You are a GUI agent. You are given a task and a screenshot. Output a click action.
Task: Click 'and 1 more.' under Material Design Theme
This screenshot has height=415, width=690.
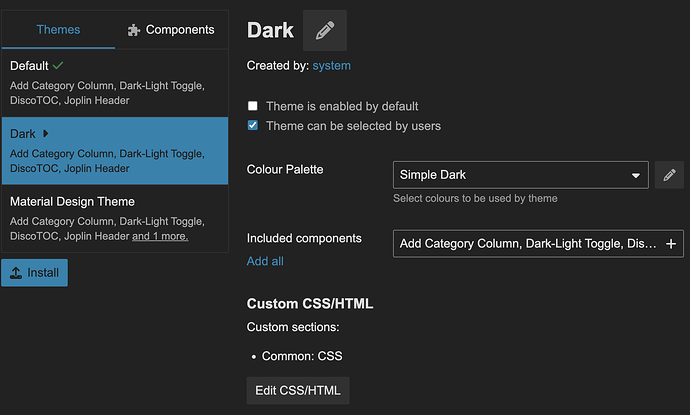pos(160,236)
